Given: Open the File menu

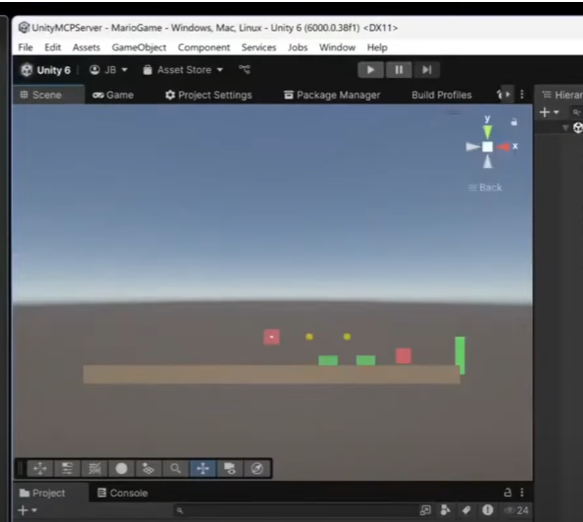Looking at the screenshot, I should (x=25, y=48).
